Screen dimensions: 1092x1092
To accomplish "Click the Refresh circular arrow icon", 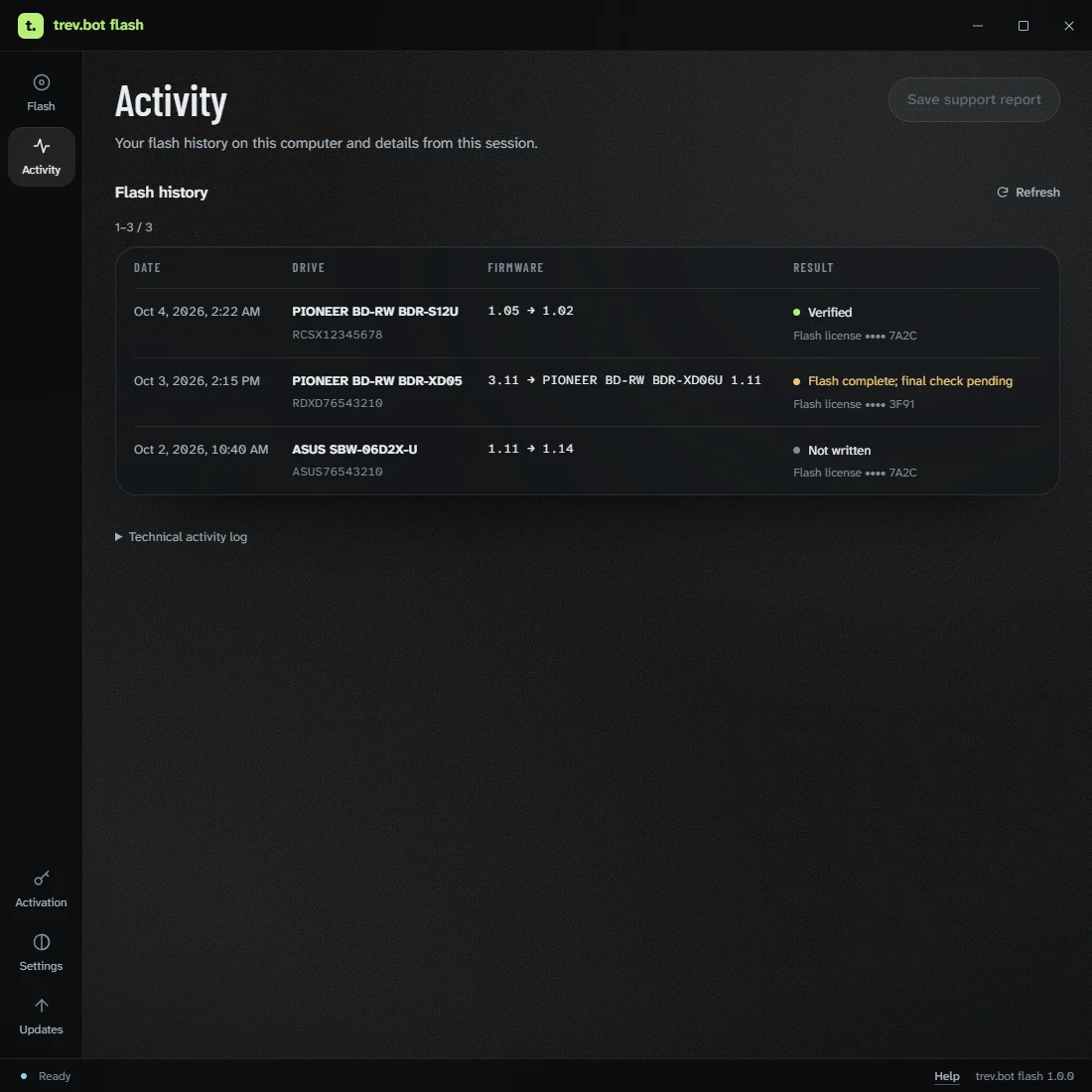I will point(1003,193).
